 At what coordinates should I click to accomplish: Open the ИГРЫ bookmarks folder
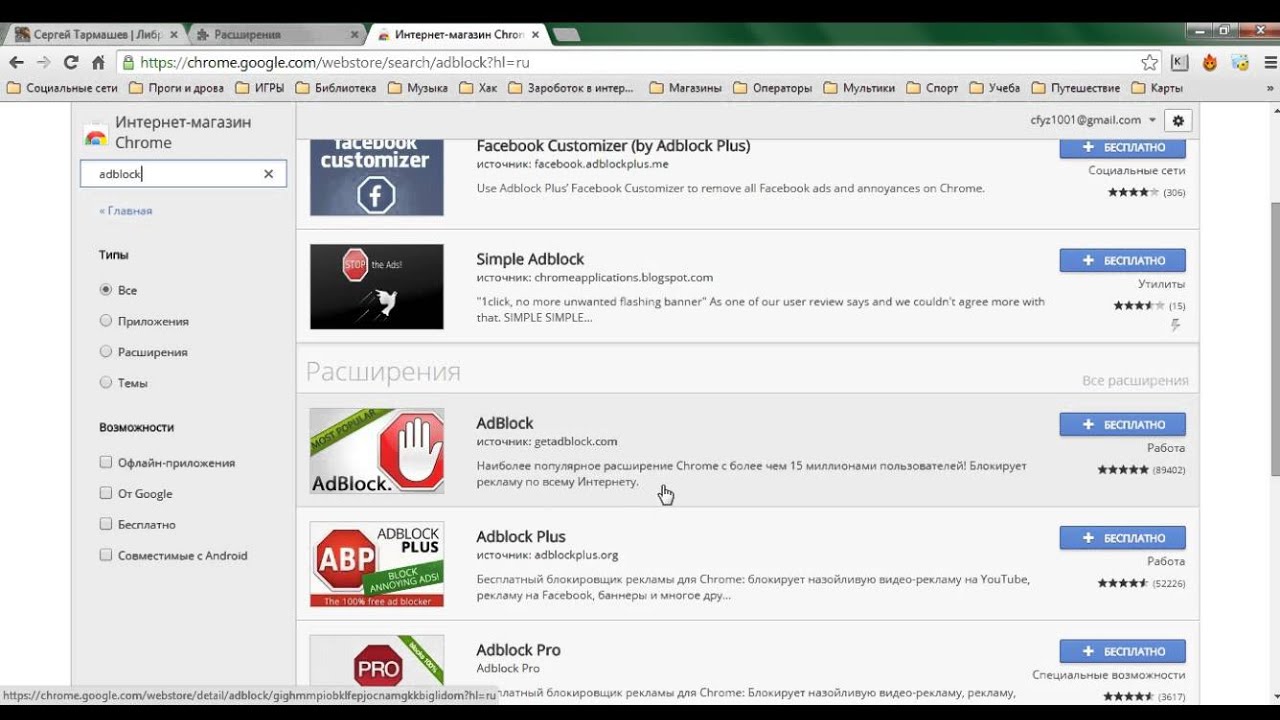(260, 88)
